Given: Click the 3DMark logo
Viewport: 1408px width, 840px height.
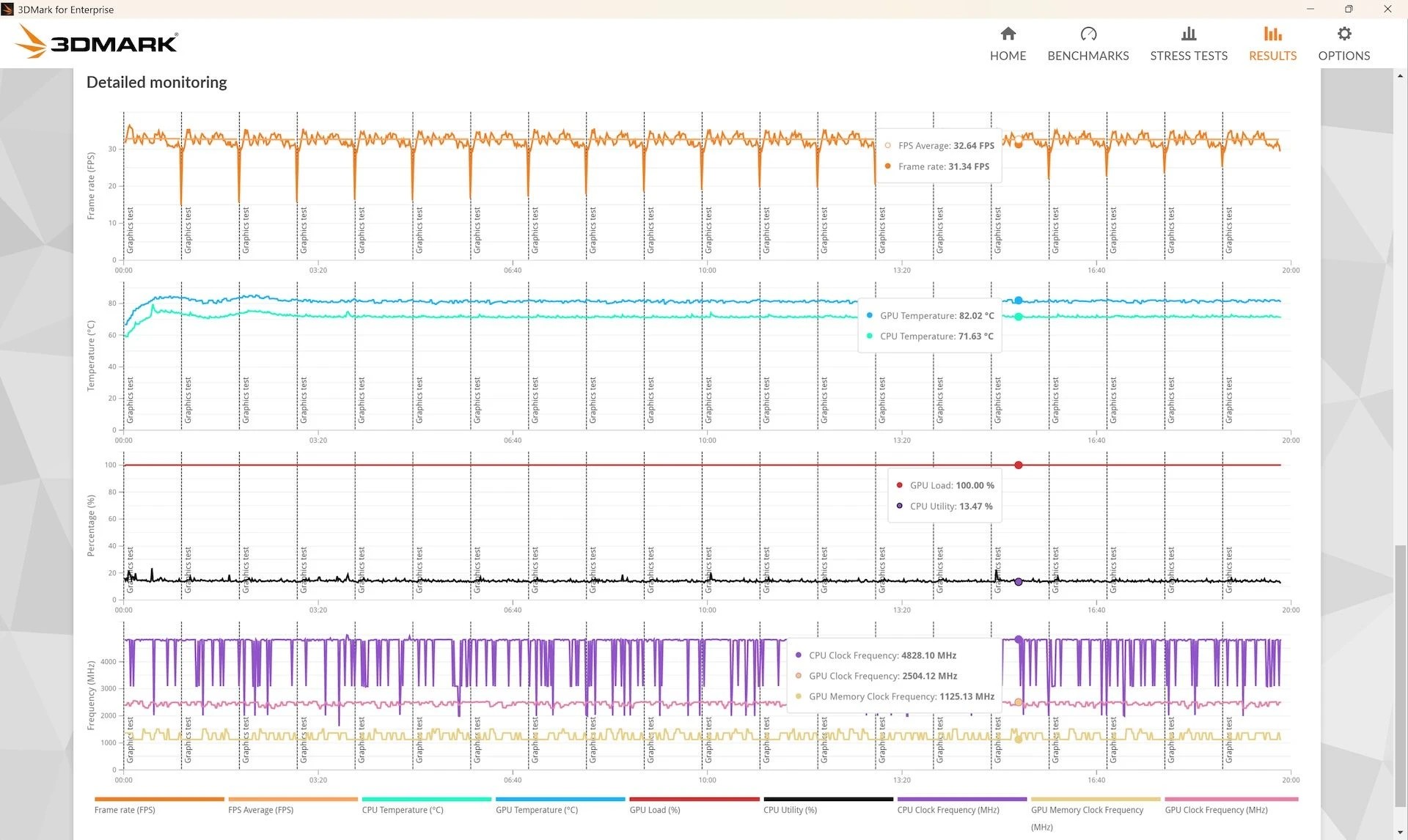Looking at the screenshot, I should click(x=97, y=42).
